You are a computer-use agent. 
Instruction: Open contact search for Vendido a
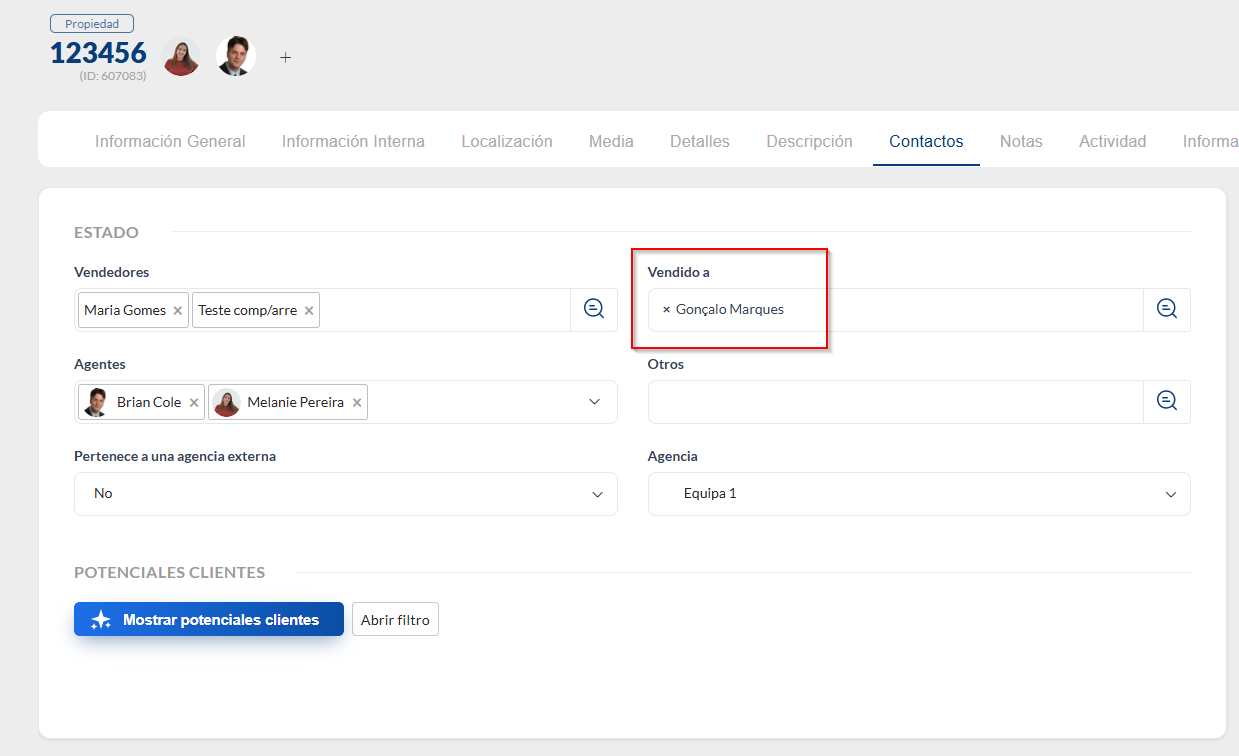[x=1167, y=310]
